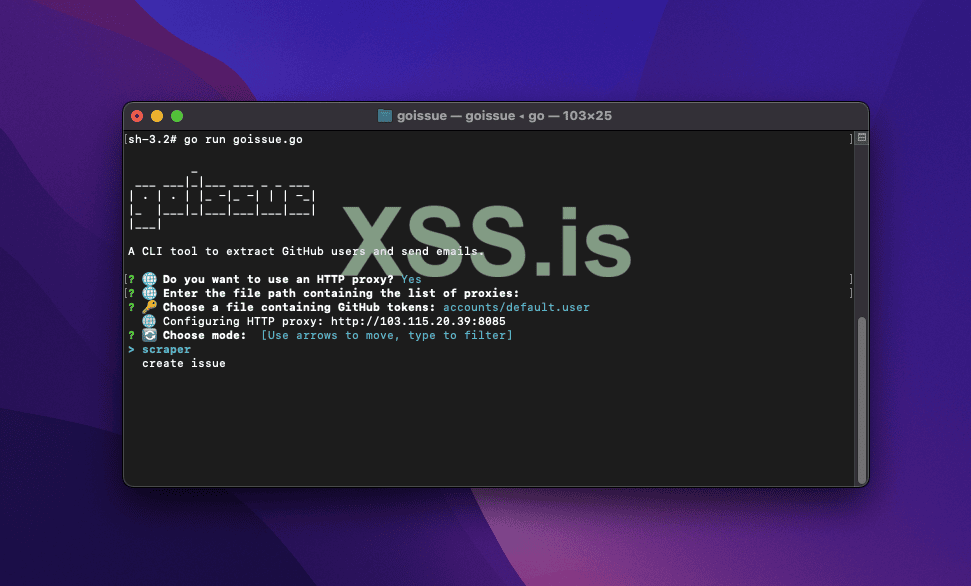Viewport: 971px width, 586px height.
Task: Click the terminal vertical scrollbar thumb
Action: (x=861, y=400)
